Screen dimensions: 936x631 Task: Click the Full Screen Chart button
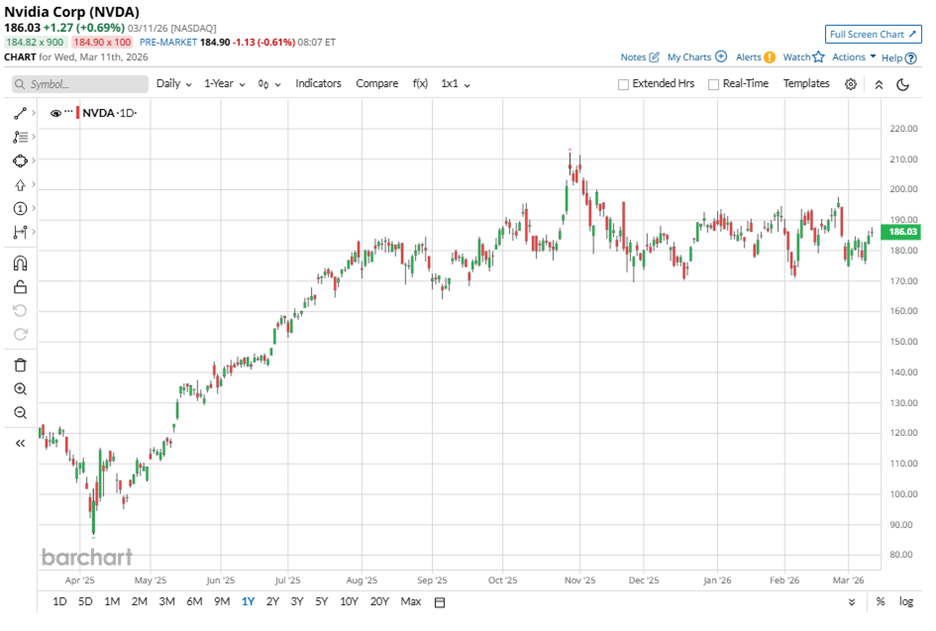(x=873, y=34)
